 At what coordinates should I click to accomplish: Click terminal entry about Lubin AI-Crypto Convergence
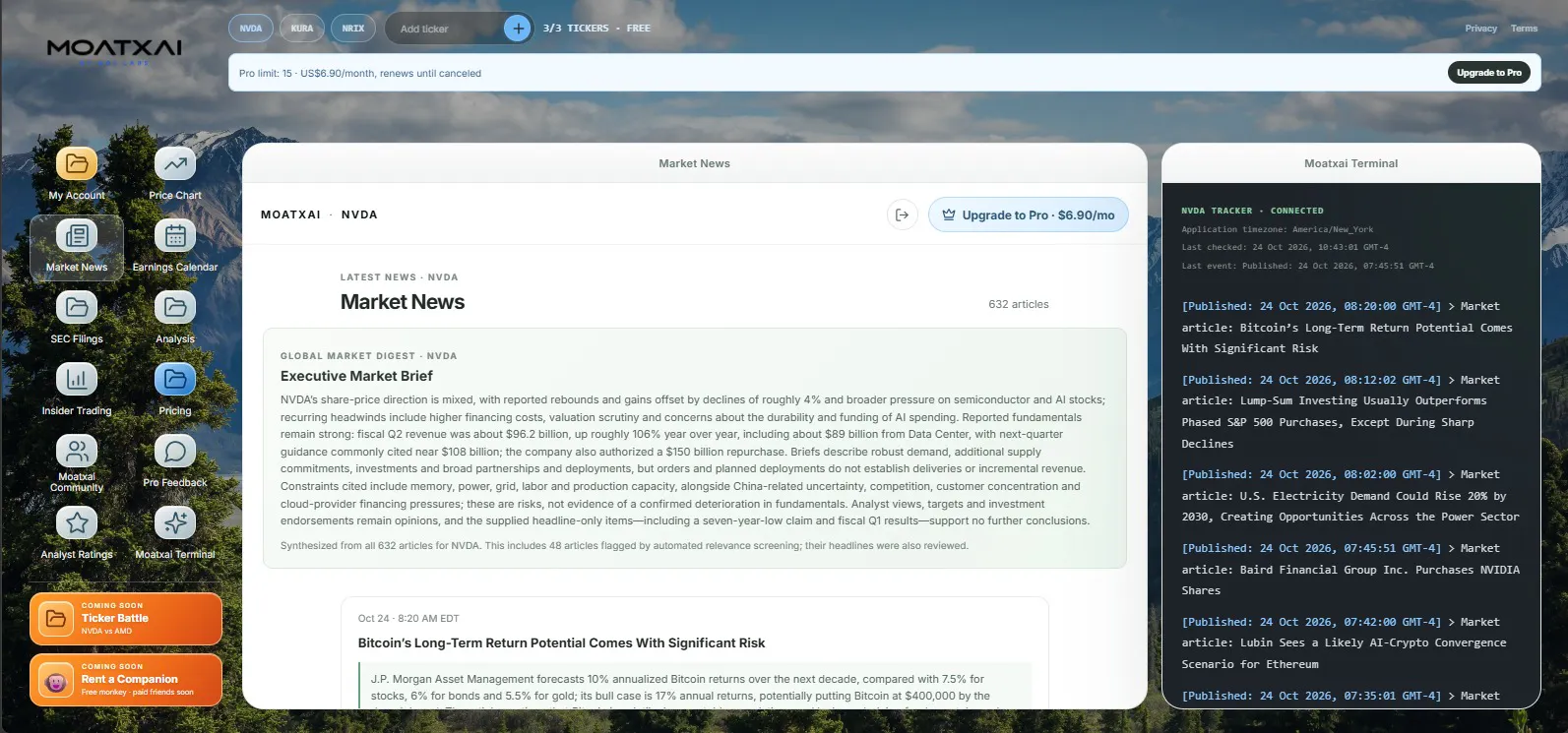(x=1344, y=643)
